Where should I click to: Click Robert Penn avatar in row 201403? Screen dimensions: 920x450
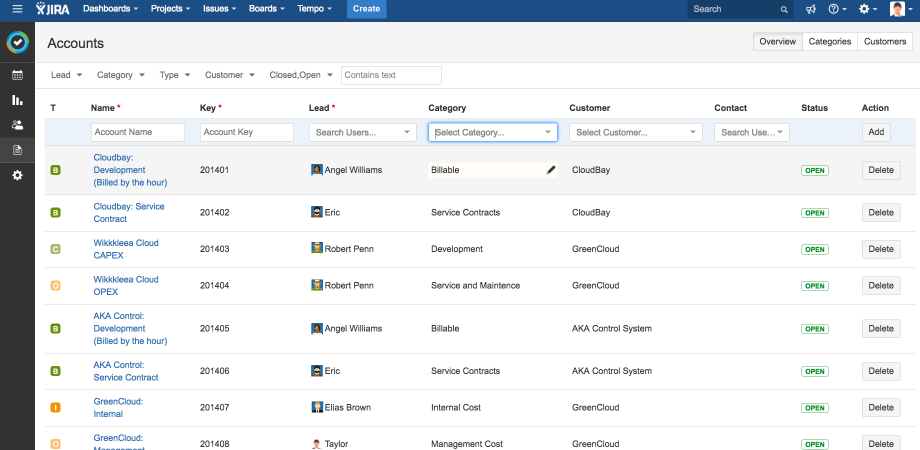317,249
